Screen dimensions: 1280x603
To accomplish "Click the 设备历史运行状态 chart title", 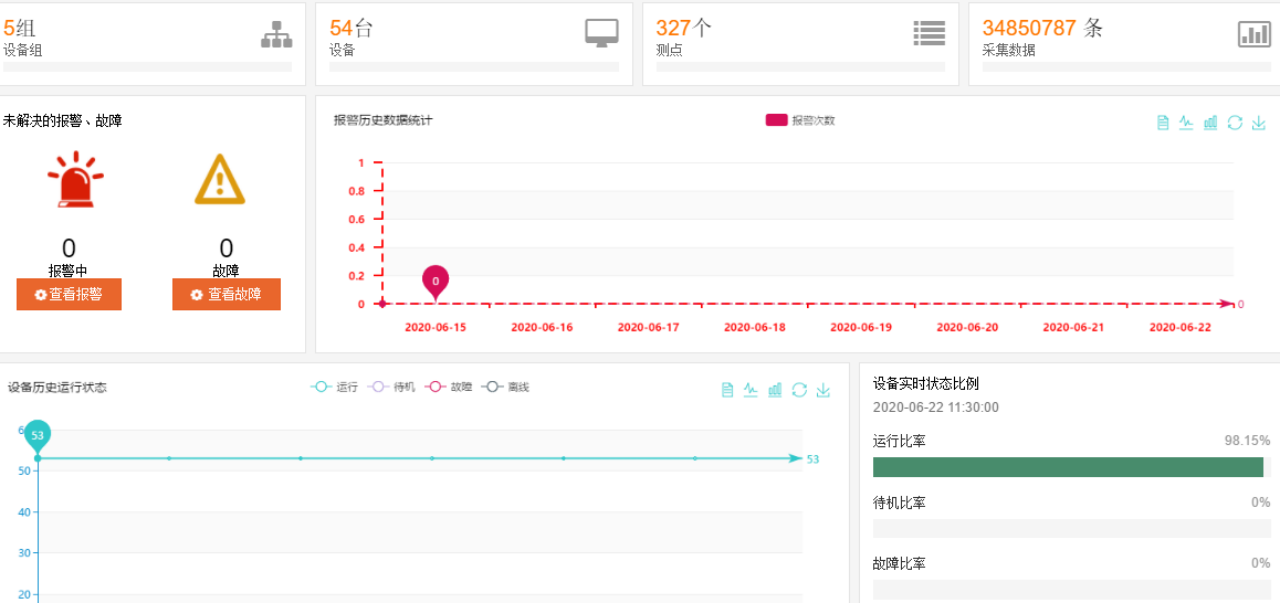I will [x=57, y=387].
